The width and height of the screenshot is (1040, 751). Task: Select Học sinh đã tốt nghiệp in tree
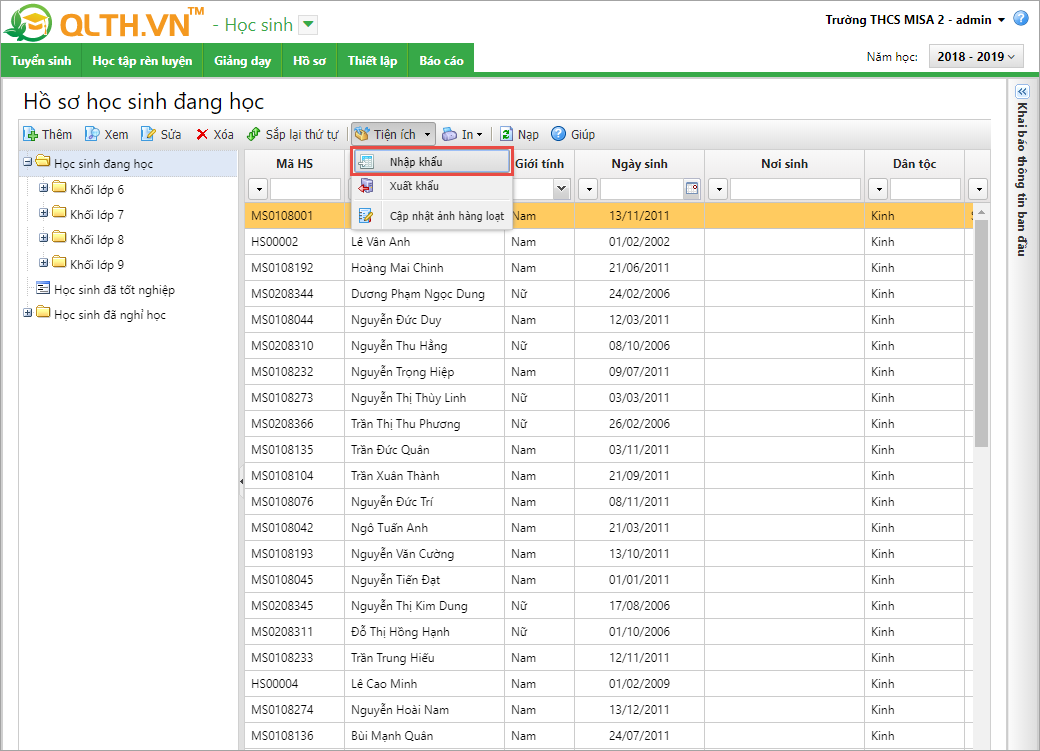[114, 289]
